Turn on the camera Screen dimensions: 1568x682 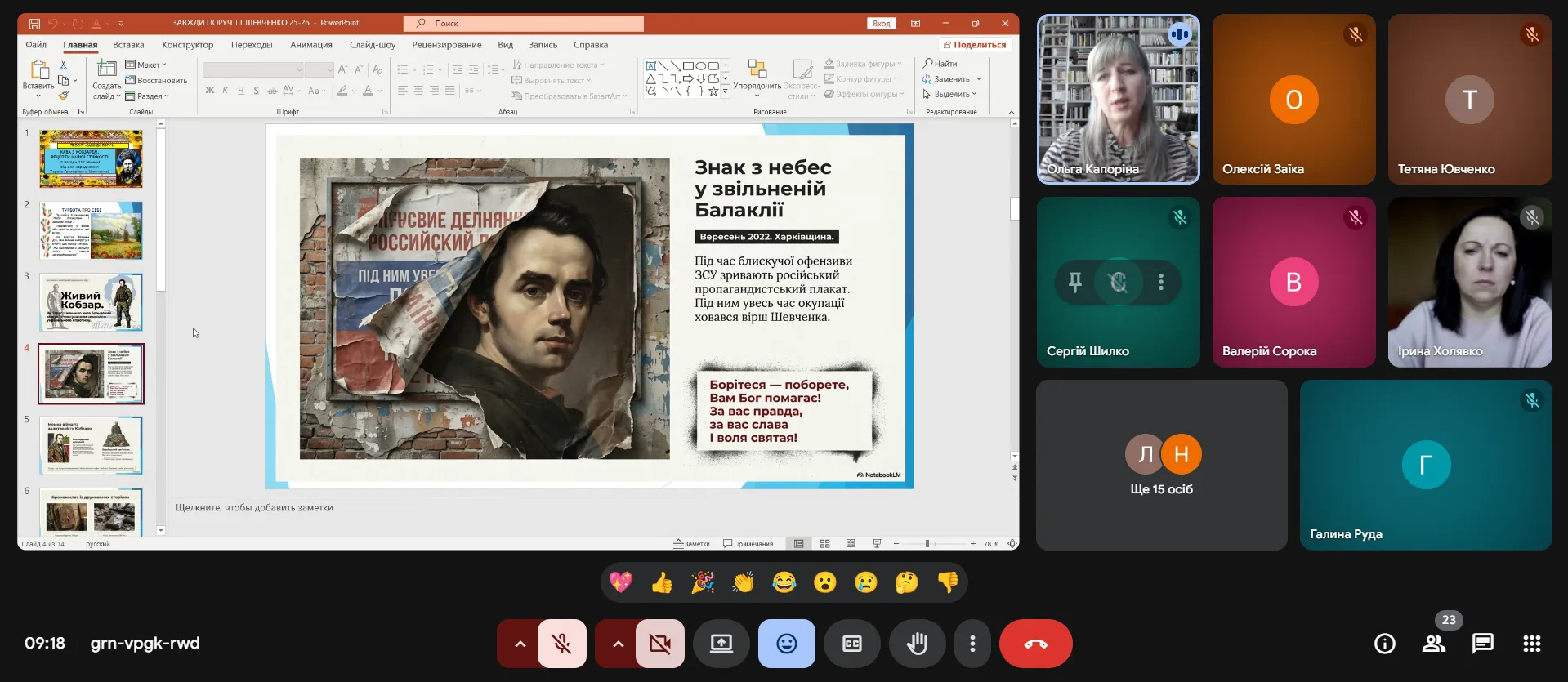[659, 644]
